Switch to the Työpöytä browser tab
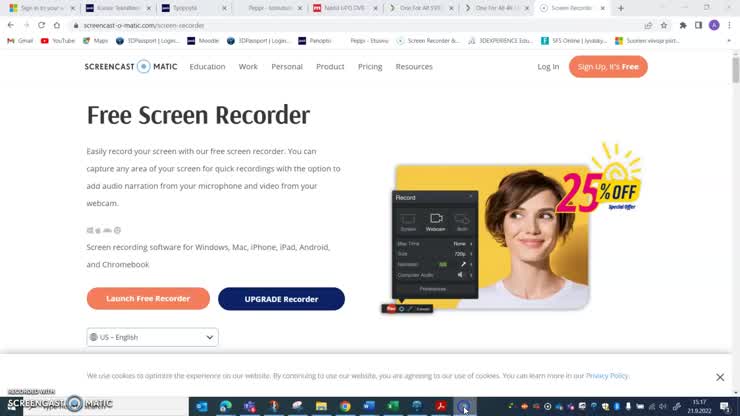Image resolution: width=740 pixels, height=416 pixels. tap(186, 8)
